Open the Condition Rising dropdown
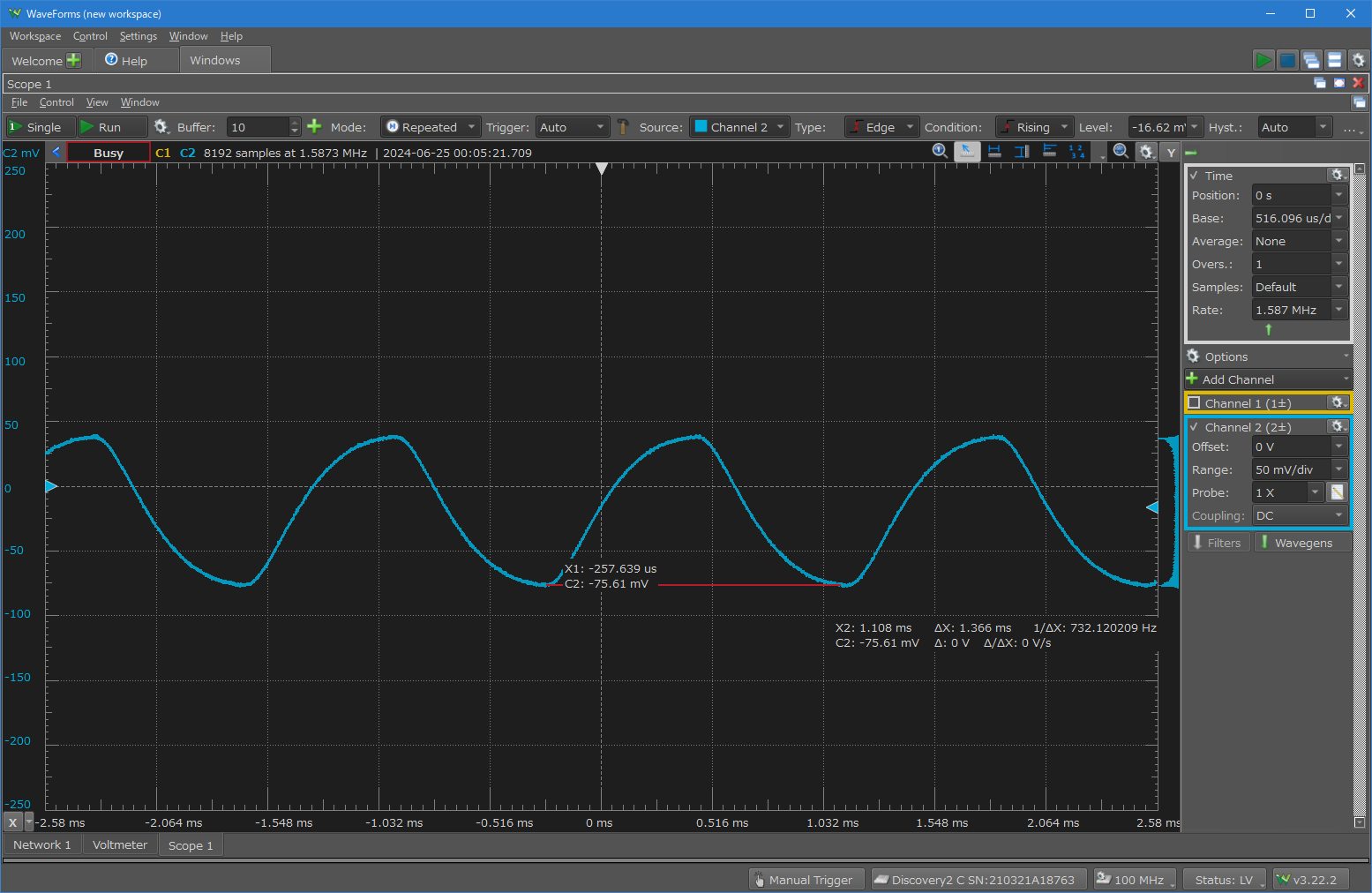Image resolution: width=1372 pixels, height=893 pixels. (x=1034, y=127)
